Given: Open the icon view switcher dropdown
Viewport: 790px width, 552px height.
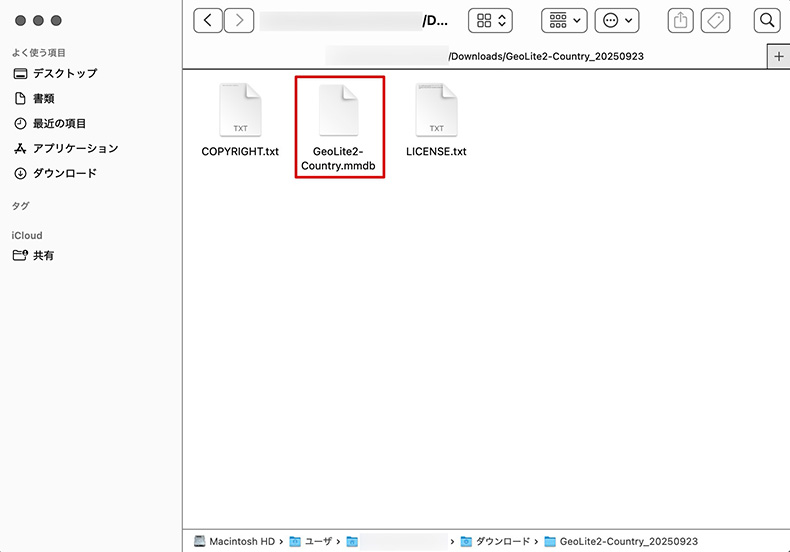Looking at the screenshot, I should (x=490, y=21).
